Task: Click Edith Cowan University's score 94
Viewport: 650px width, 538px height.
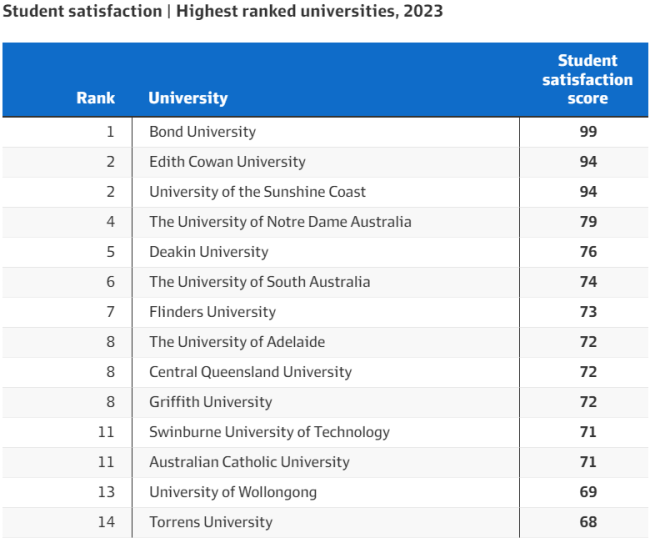Action: click(x=588, y=162)
